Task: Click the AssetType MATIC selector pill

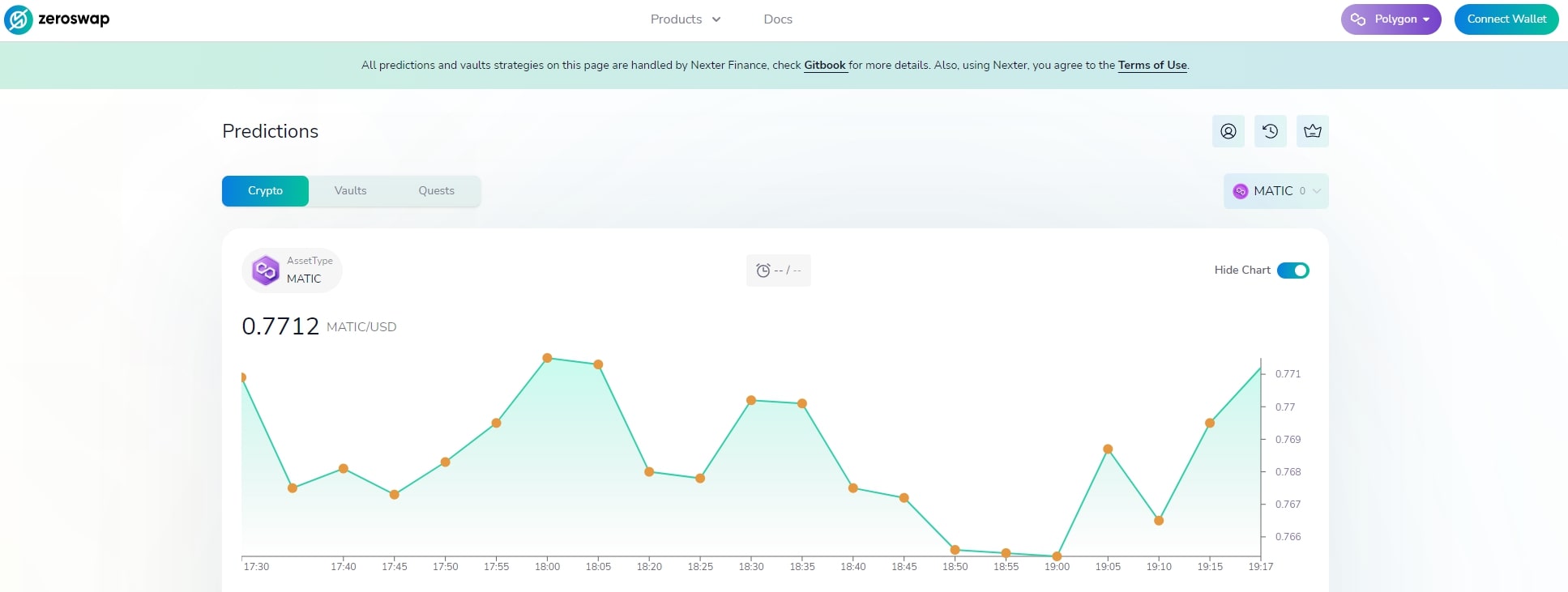Action: [x=292, y=270]
